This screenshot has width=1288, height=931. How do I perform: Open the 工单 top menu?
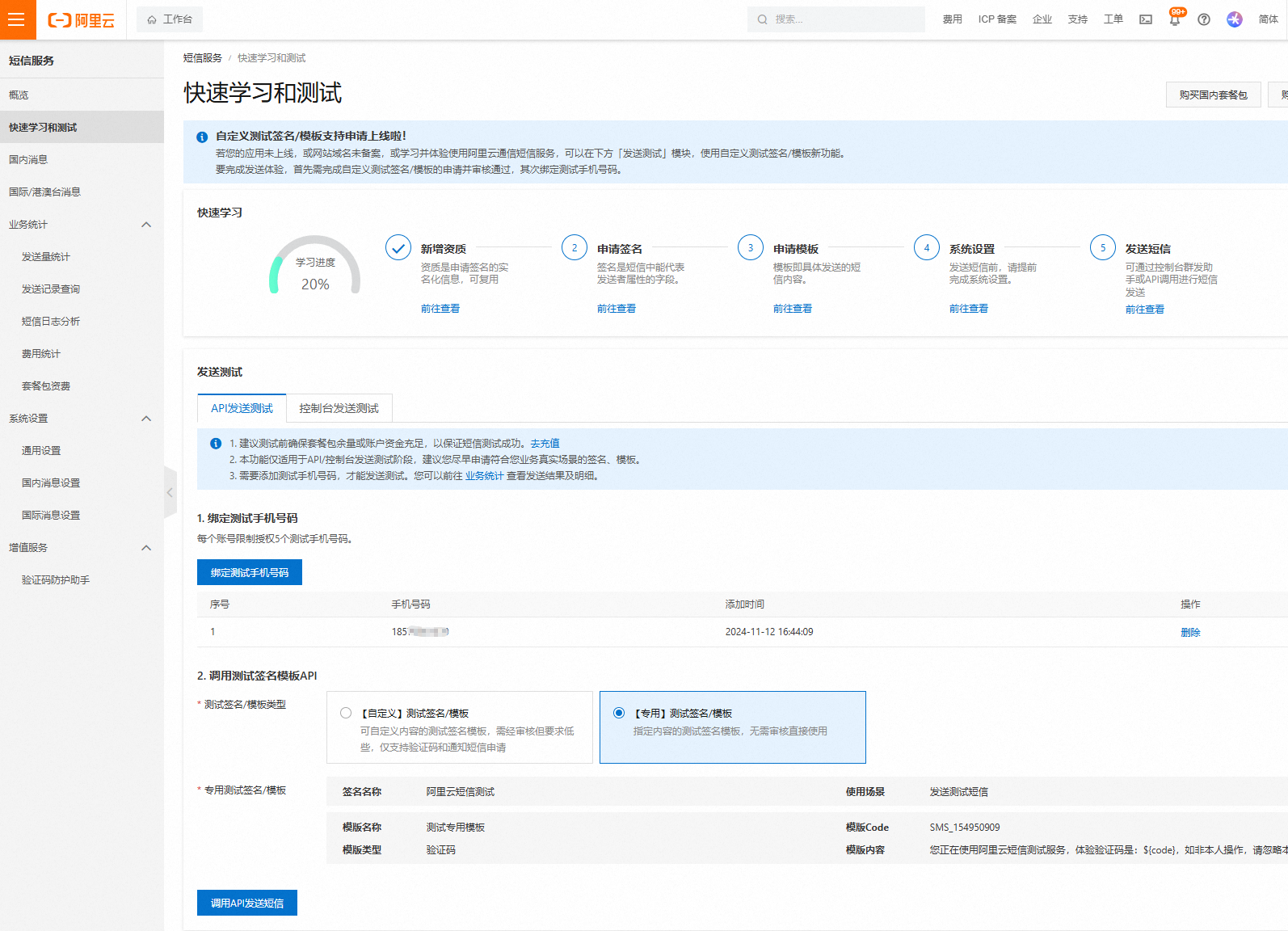(1113, 19)
